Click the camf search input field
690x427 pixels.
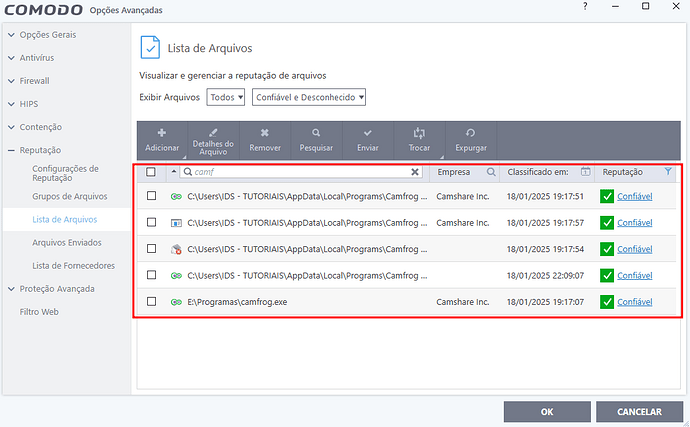[300, 172]
